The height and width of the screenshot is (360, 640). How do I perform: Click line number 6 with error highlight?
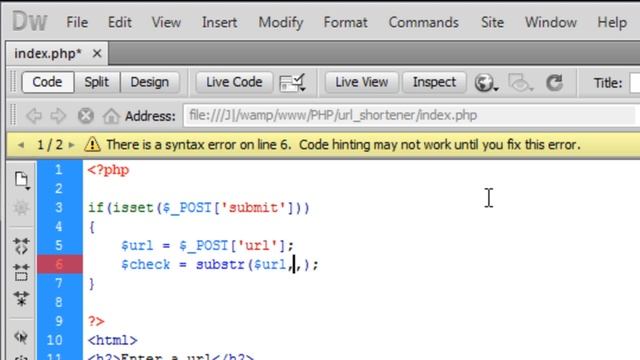[60, 264]
